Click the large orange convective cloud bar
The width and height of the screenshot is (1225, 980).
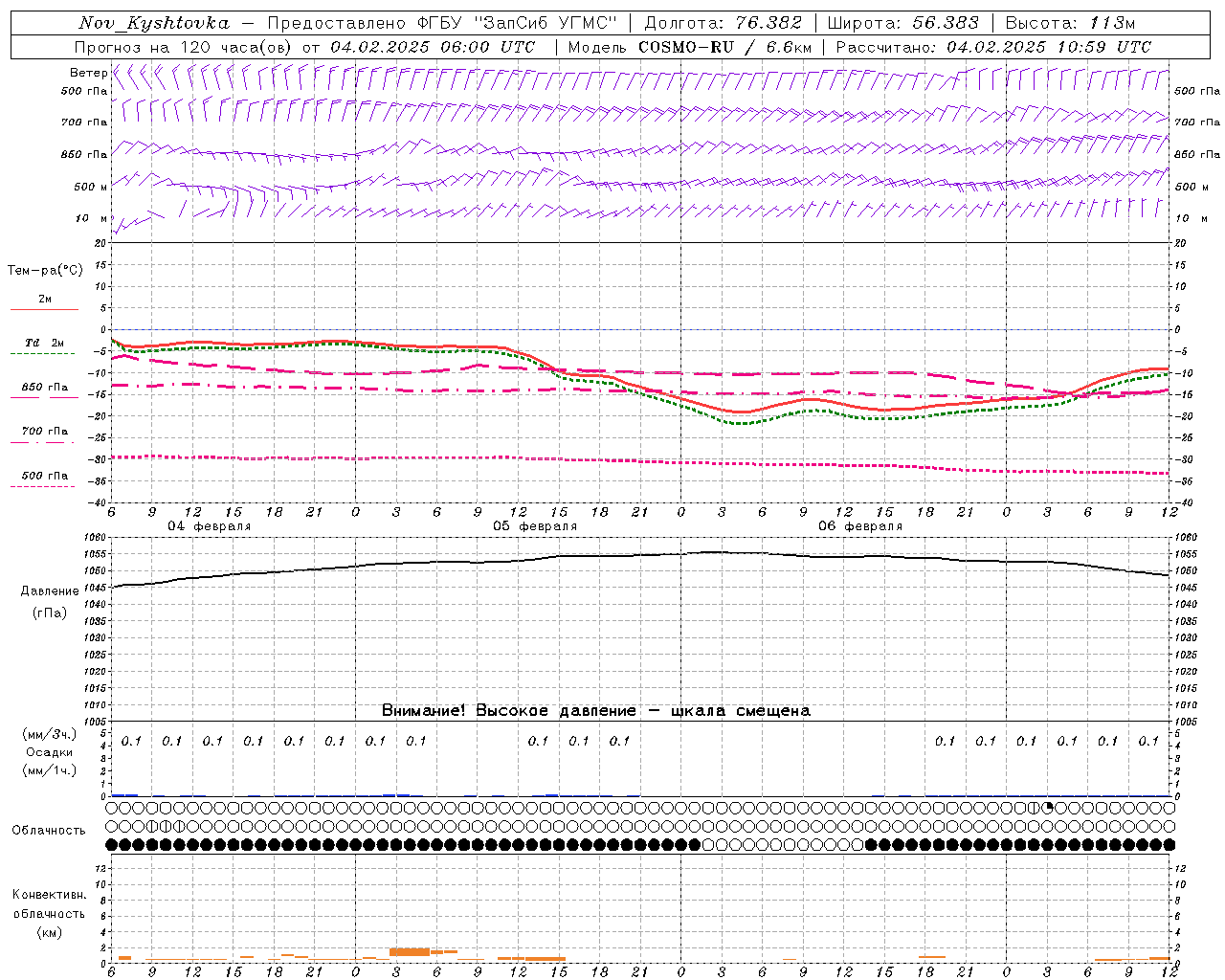click(x=410, y=951)
